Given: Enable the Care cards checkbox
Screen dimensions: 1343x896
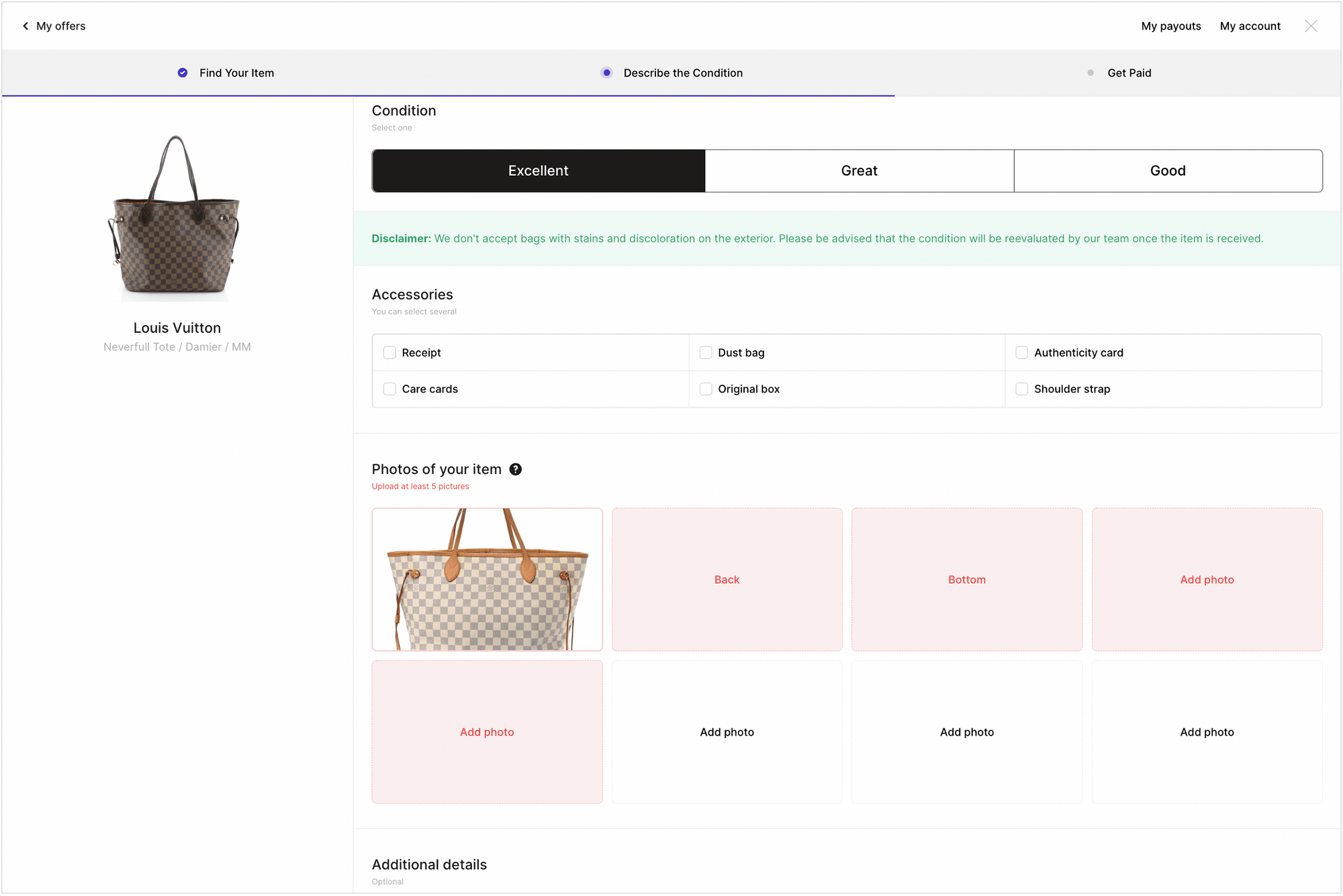Looking at the screenshot, I should [389, 389].
